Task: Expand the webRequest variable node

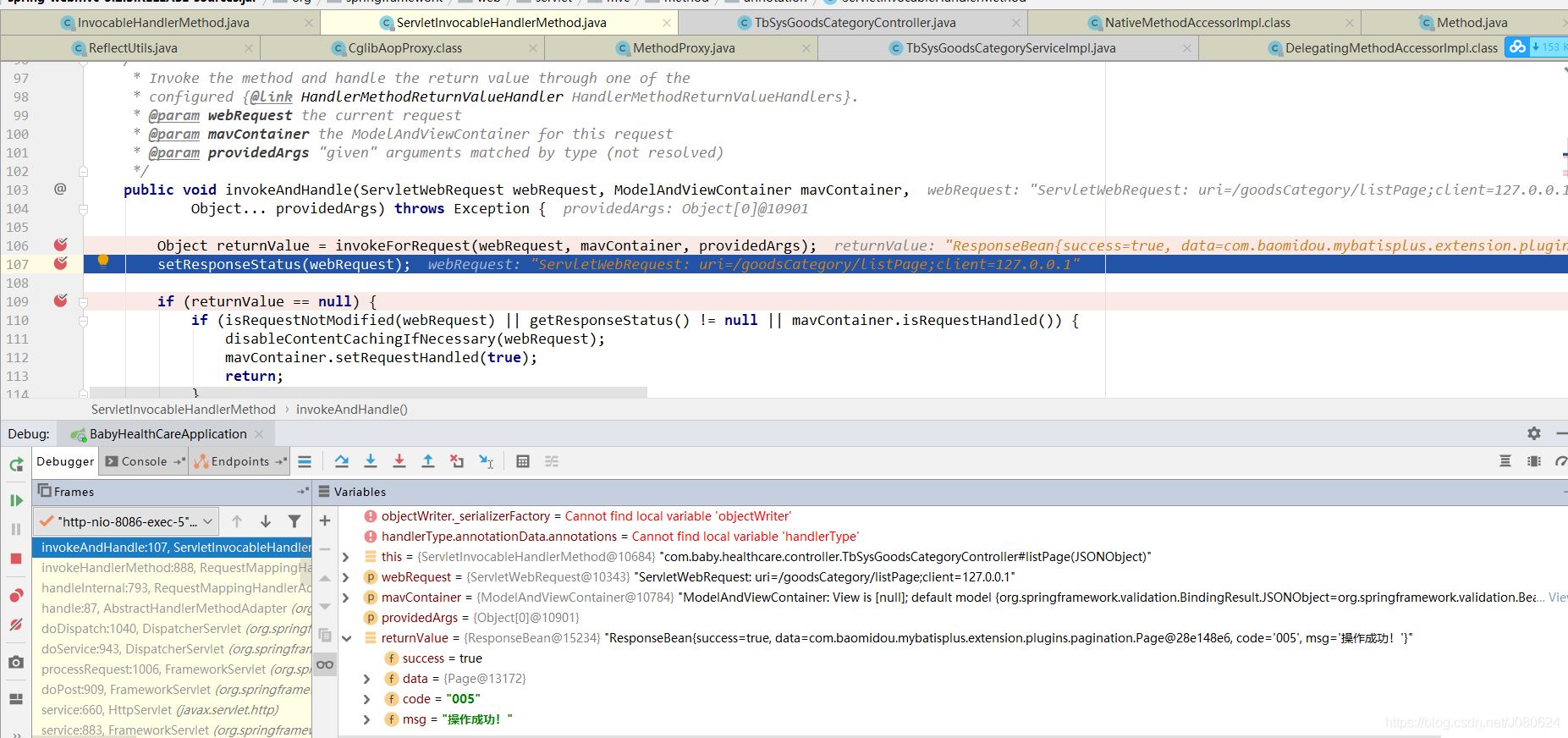Action: [x=346, y=577]
